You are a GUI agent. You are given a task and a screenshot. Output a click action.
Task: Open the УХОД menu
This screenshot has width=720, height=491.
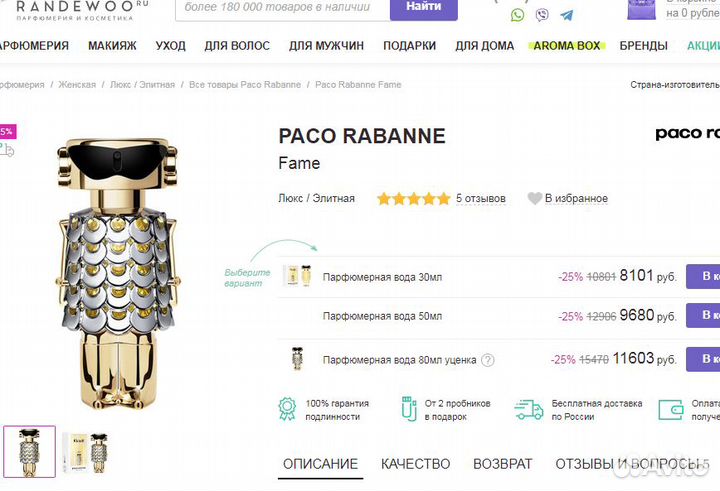[171, 46]
